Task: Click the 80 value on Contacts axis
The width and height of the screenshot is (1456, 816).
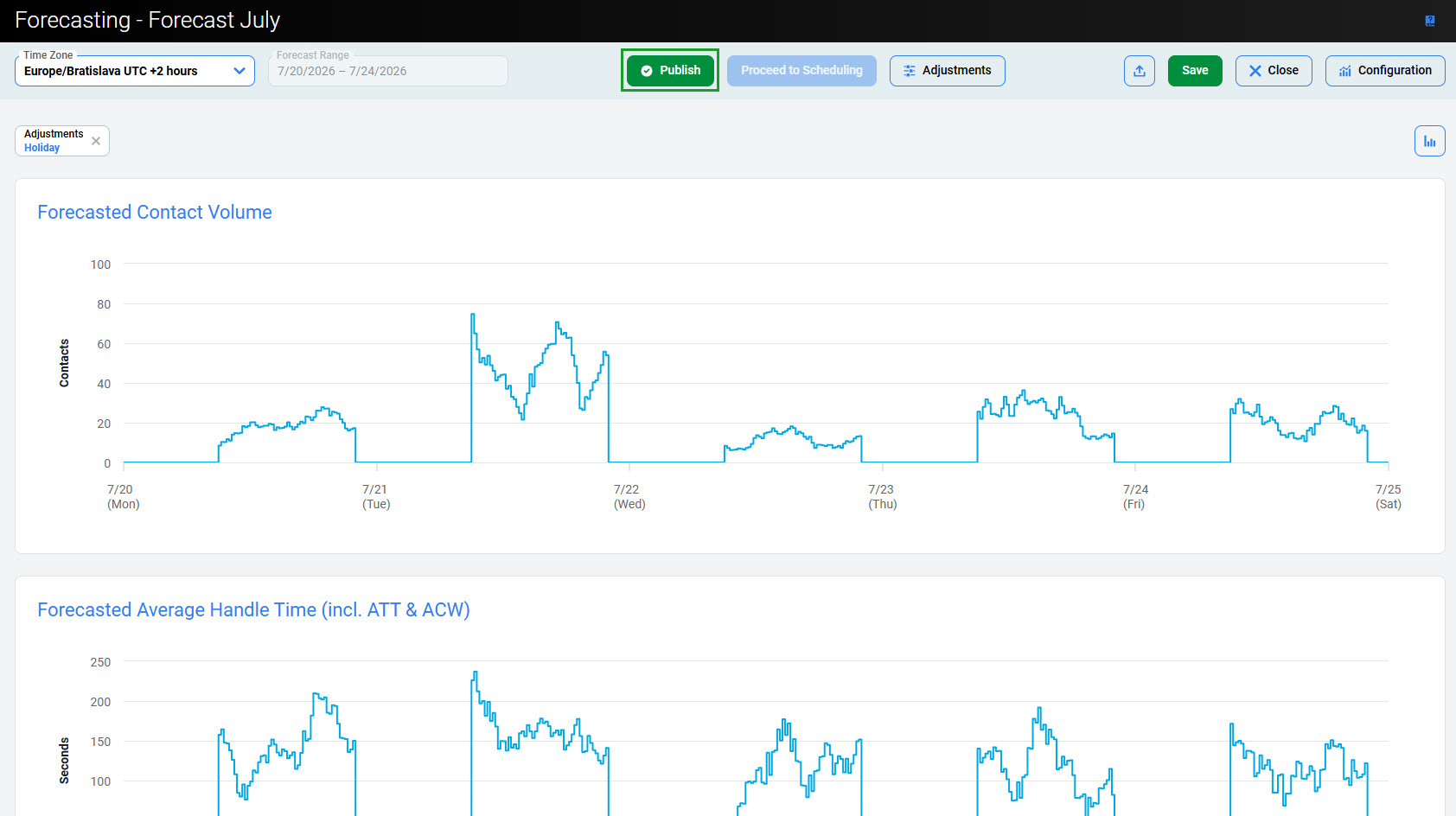Action: pyautogui.click(x=104, y=304)
